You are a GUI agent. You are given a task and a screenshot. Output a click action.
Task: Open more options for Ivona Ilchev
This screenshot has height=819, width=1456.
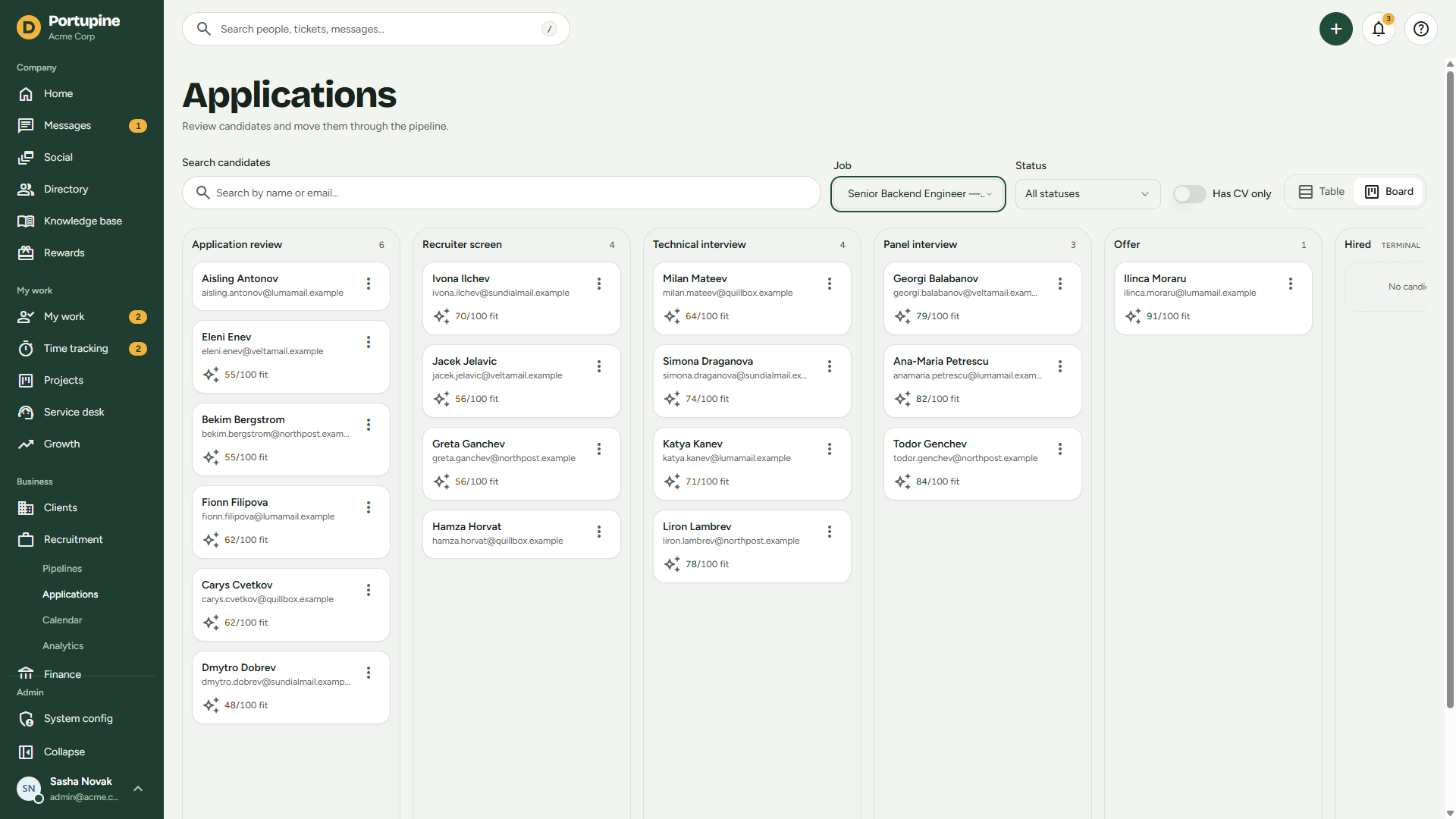click(599, 284)
